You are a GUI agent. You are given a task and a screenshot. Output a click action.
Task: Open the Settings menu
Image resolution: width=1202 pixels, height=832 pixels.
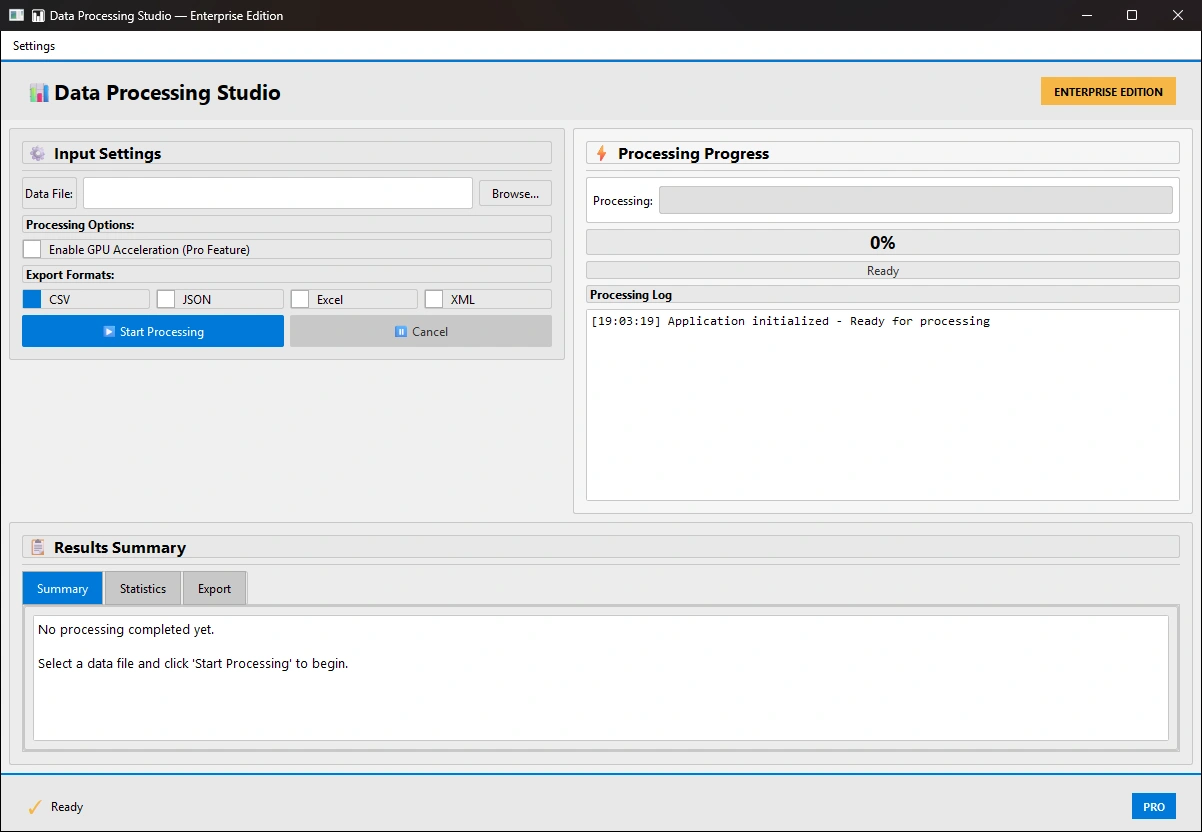tap(34, 46)
